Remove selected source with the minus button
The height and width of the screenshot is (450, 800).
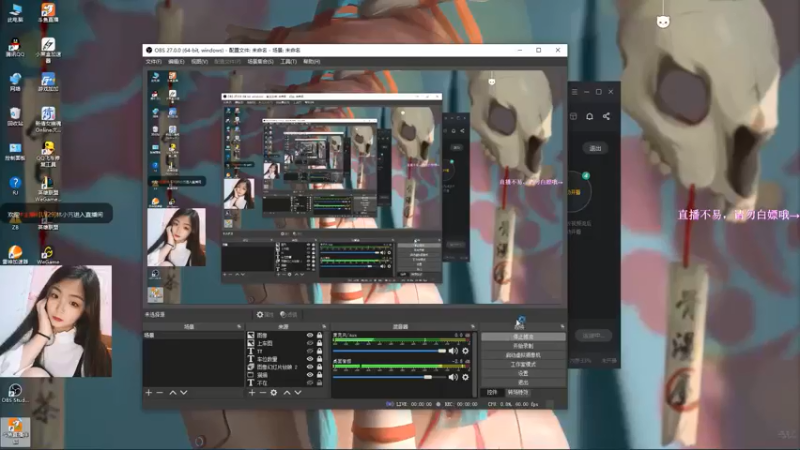tap(263, 393)
